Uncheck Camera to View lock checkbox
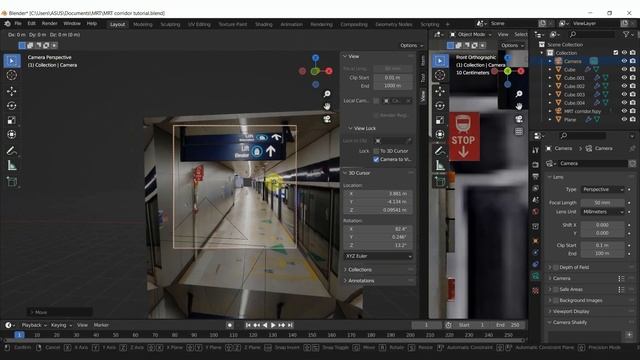The image size is (640, 360). pos(376,159)
